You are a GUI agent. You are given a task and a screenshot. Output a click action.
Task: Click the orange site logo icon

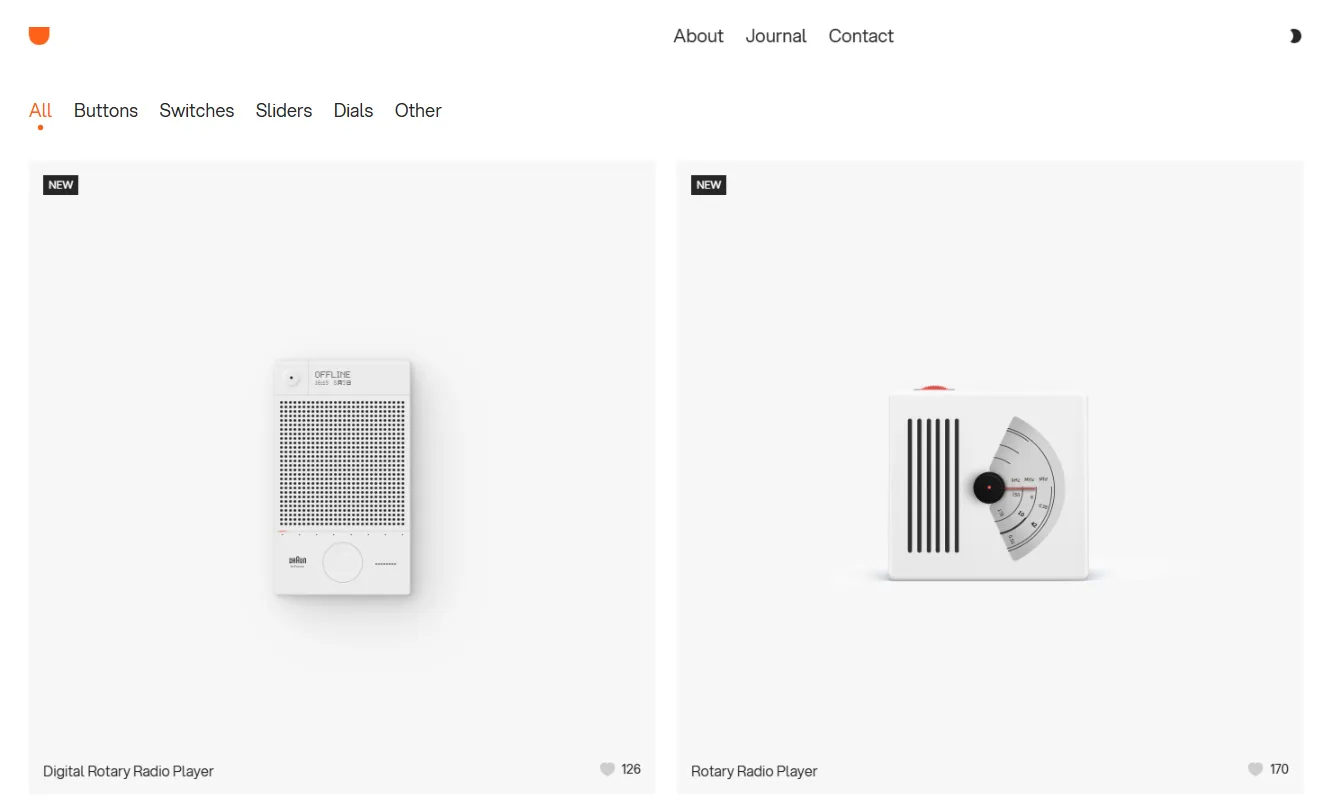(x=39, y=36)
